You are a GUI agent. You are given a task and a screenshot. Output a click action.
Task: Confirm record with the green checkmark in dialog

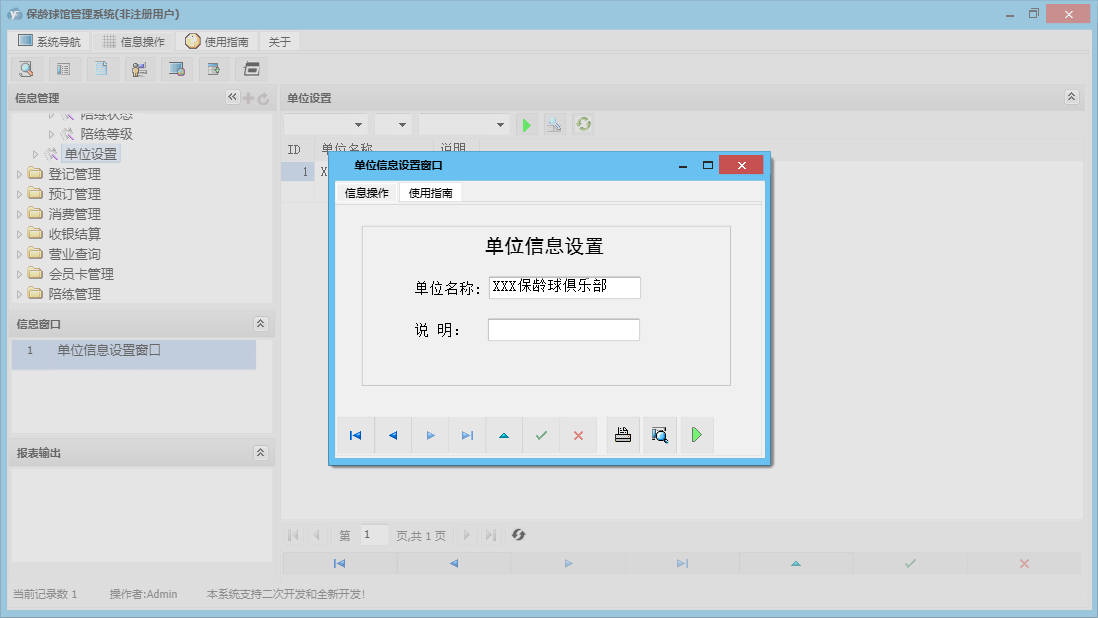[541, 435]
